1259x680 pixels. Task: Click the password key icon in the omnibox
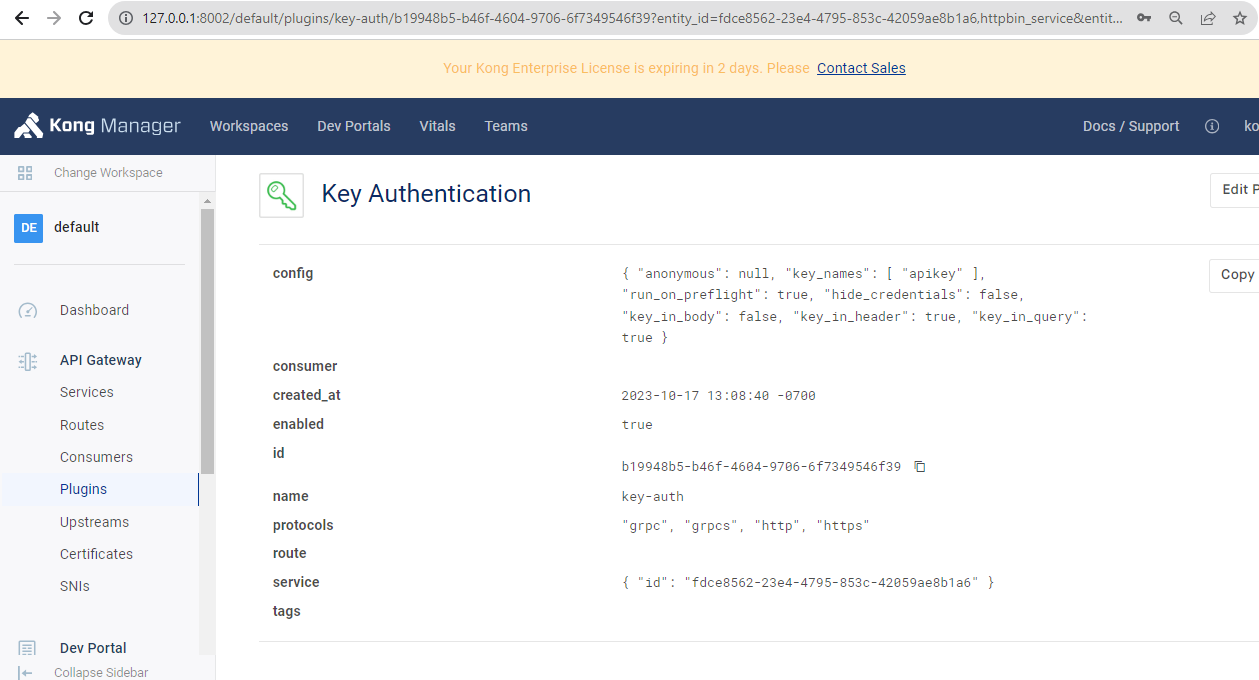pos(1144,17)
